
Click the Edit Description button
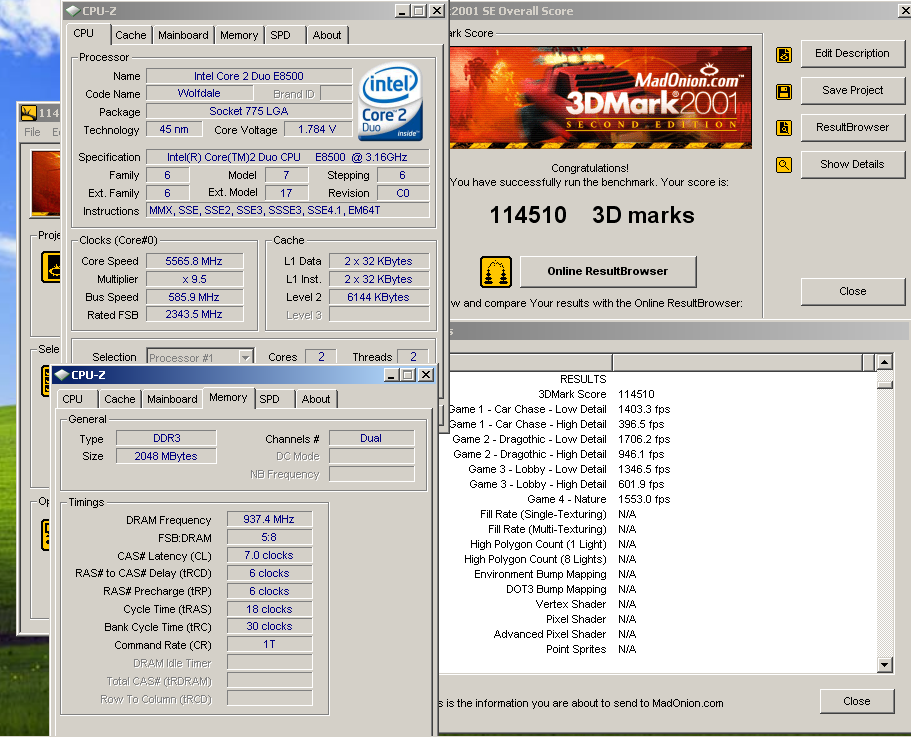(852, 53)
